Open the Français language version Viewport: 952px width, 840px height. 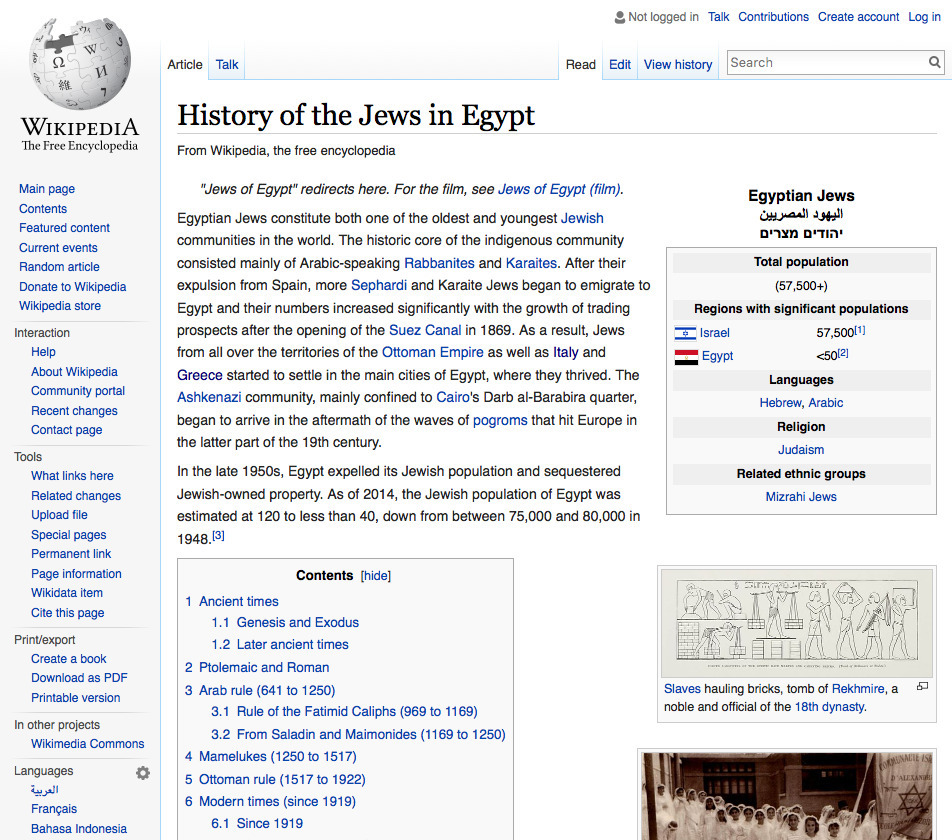[53, 809]
